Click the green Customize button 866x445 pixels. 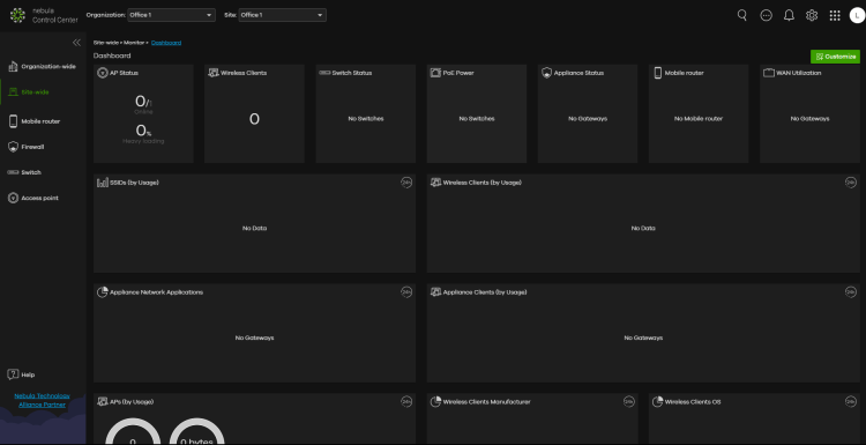835,57
